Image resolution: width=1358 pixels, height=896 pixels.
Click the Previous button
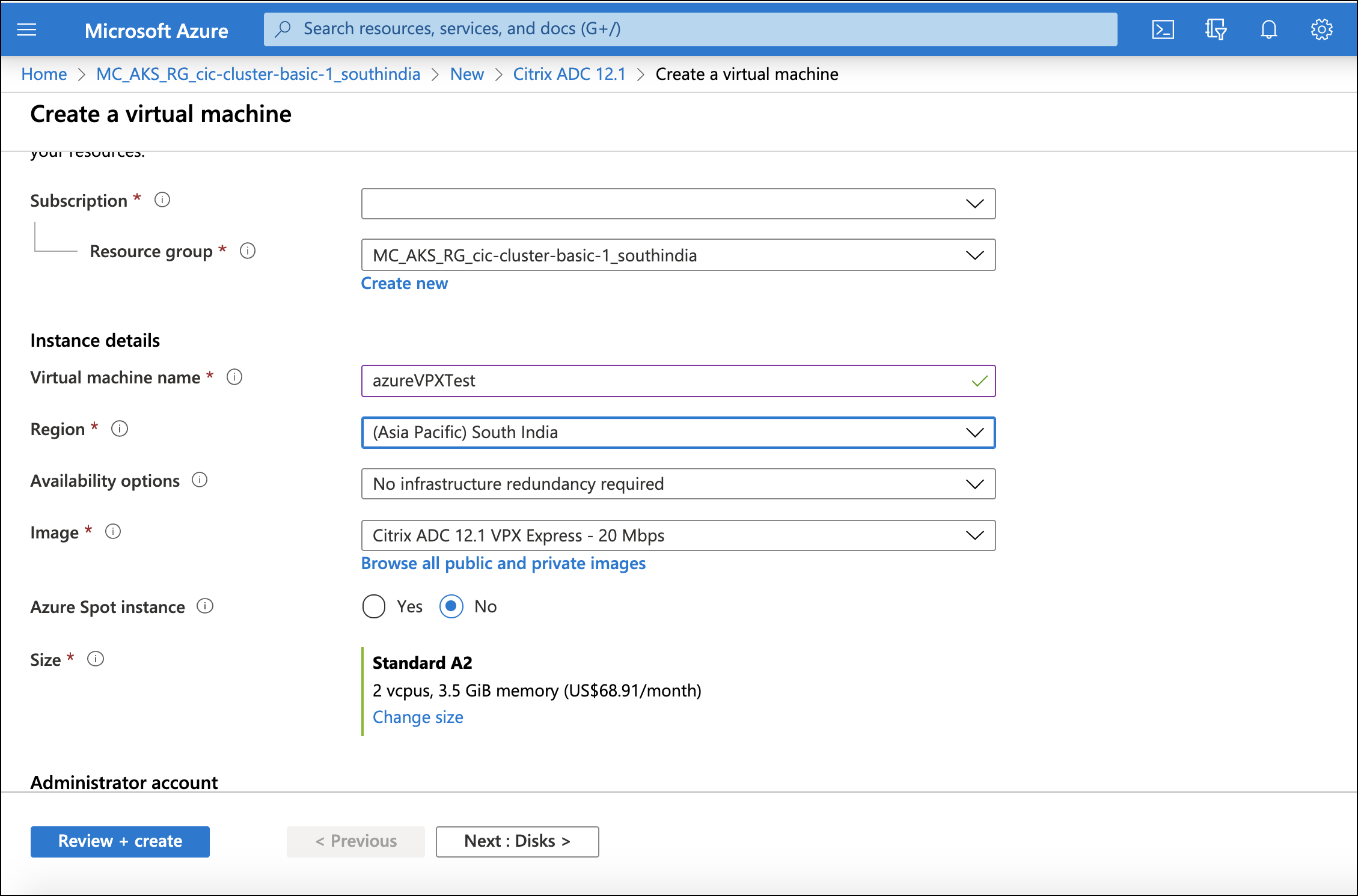[x=356, y=841]
